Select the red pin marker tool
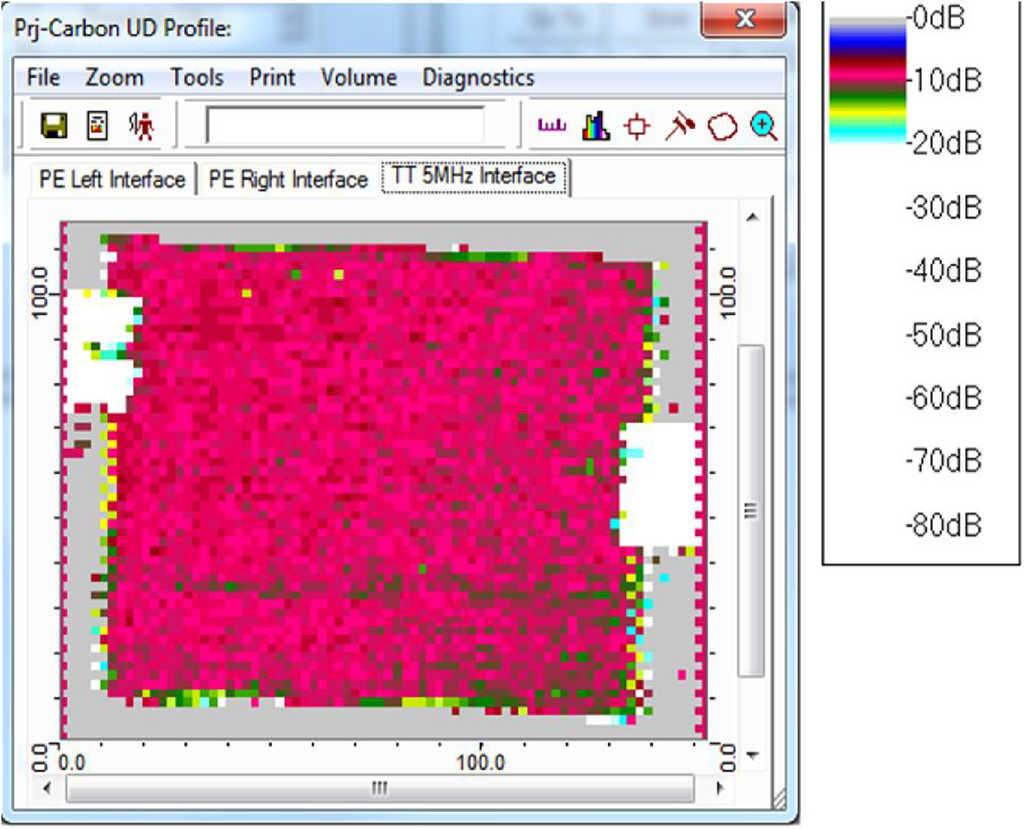 [680, 126]
